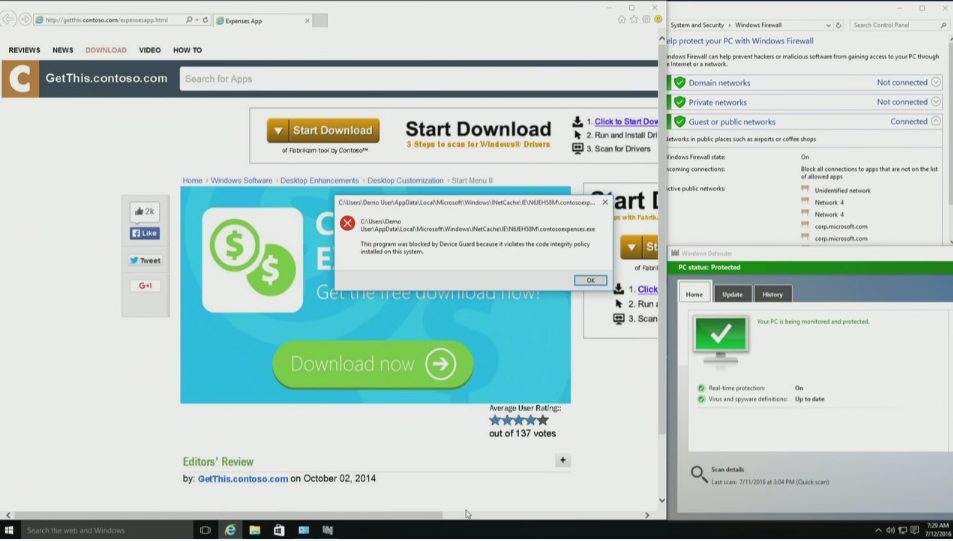The image size is (953, 541).
Task: Open the History tab in Windows Defender
Action: coord(773,294)
